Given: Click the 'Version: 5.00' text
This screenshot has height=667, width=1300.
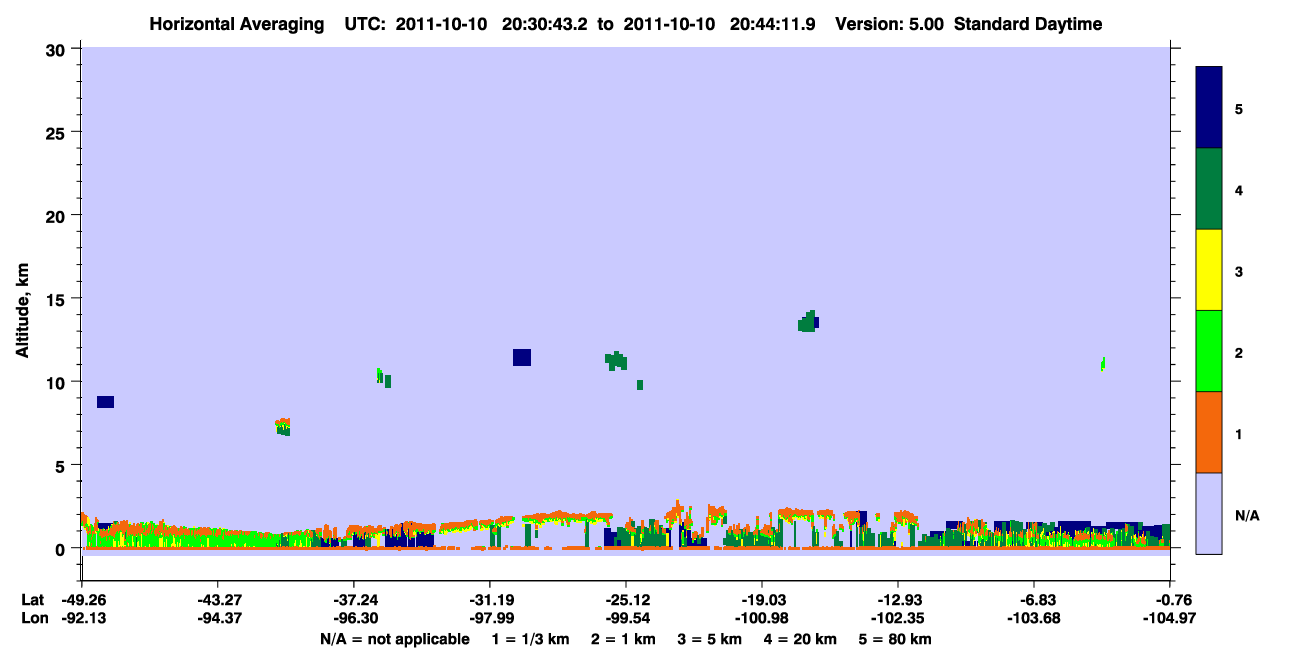Looking at the screenshot, I should pos(891,24).
